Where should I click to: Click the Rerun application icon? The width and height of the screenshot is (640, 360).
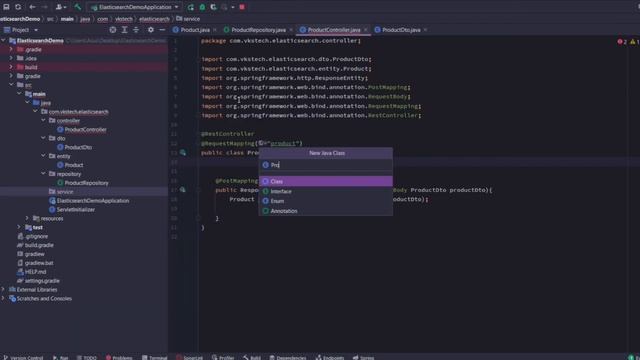click(191, 7)
